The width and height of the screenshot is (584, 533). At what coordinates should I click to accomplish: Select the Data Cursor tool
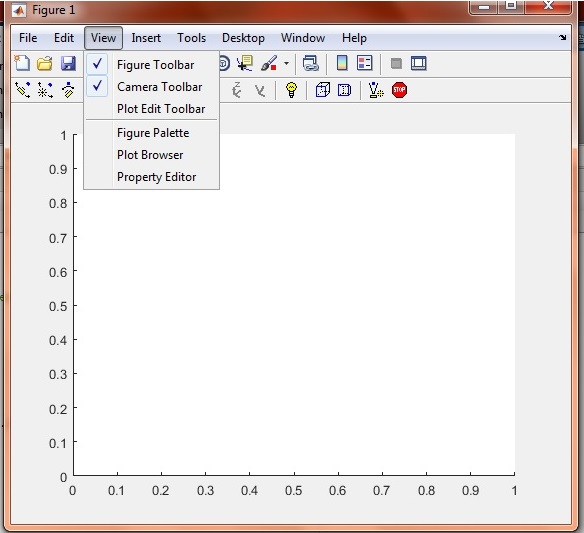pos(245,63)
